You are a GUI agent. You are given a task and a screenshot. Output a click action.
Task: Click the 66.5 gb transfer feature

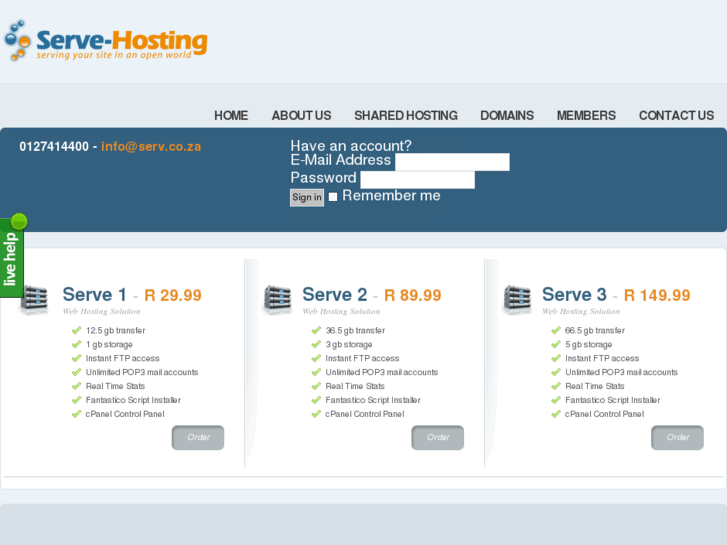pyautogui.click(x=595, y=331)
